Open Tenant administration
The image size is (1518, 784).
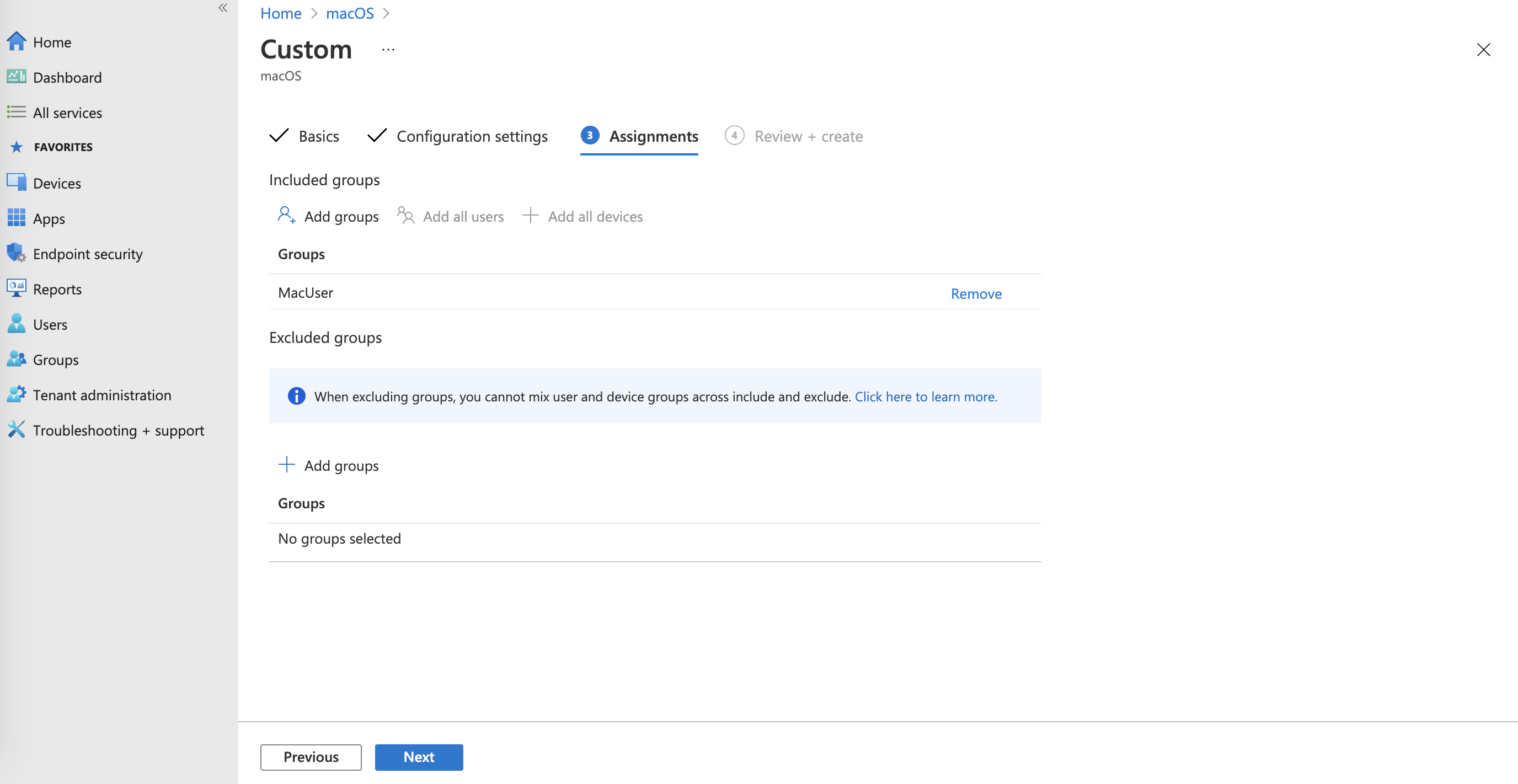[x=102, y=395]
